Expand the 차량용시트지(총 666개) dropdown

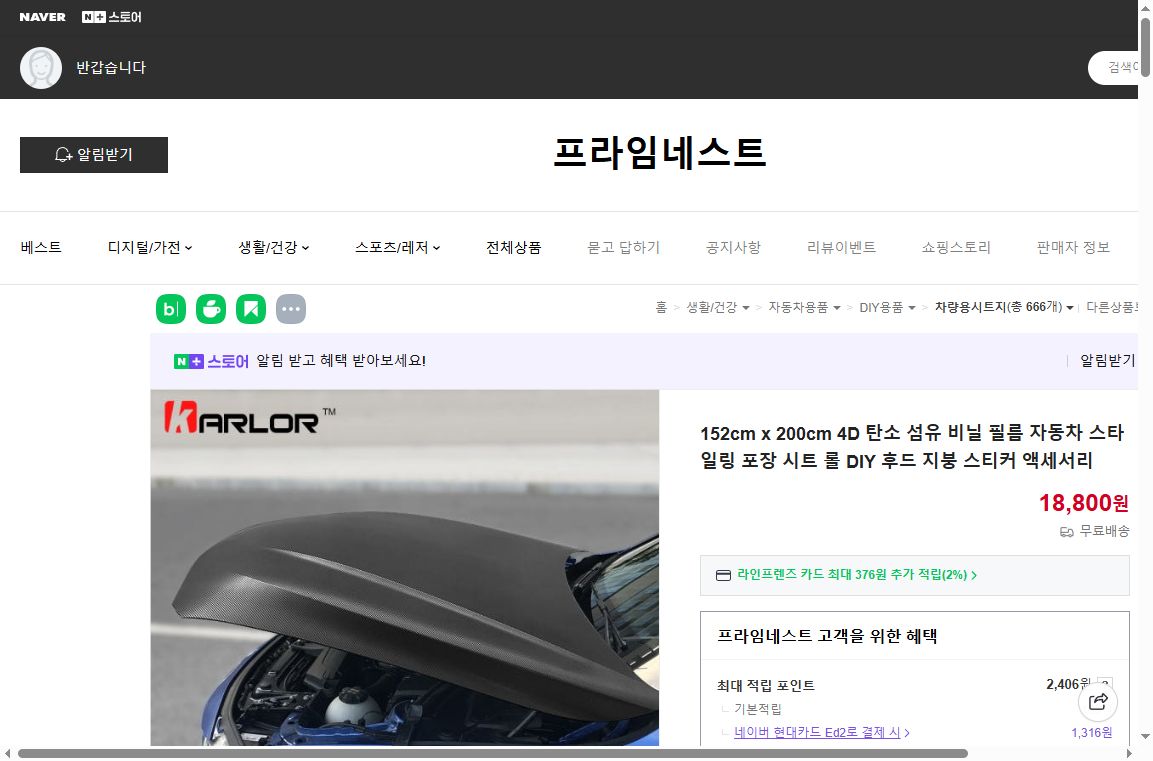pos(1069,308)
